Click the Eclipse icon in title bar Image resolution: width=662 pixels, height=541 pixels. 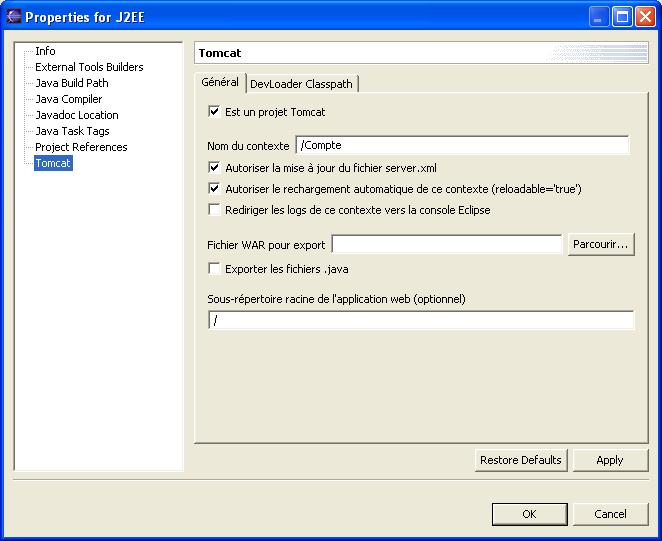pos(14,16)
